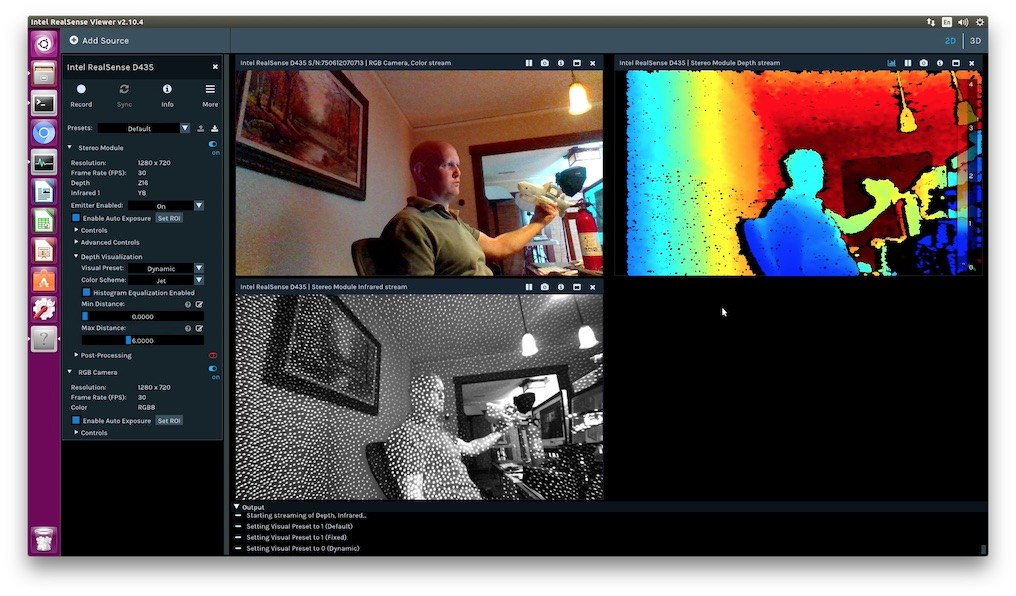The image size is (1016, 596).
Task: Toggle Stereo Module Enable Auto Exposure checkbox
Action: pos(76,218)
